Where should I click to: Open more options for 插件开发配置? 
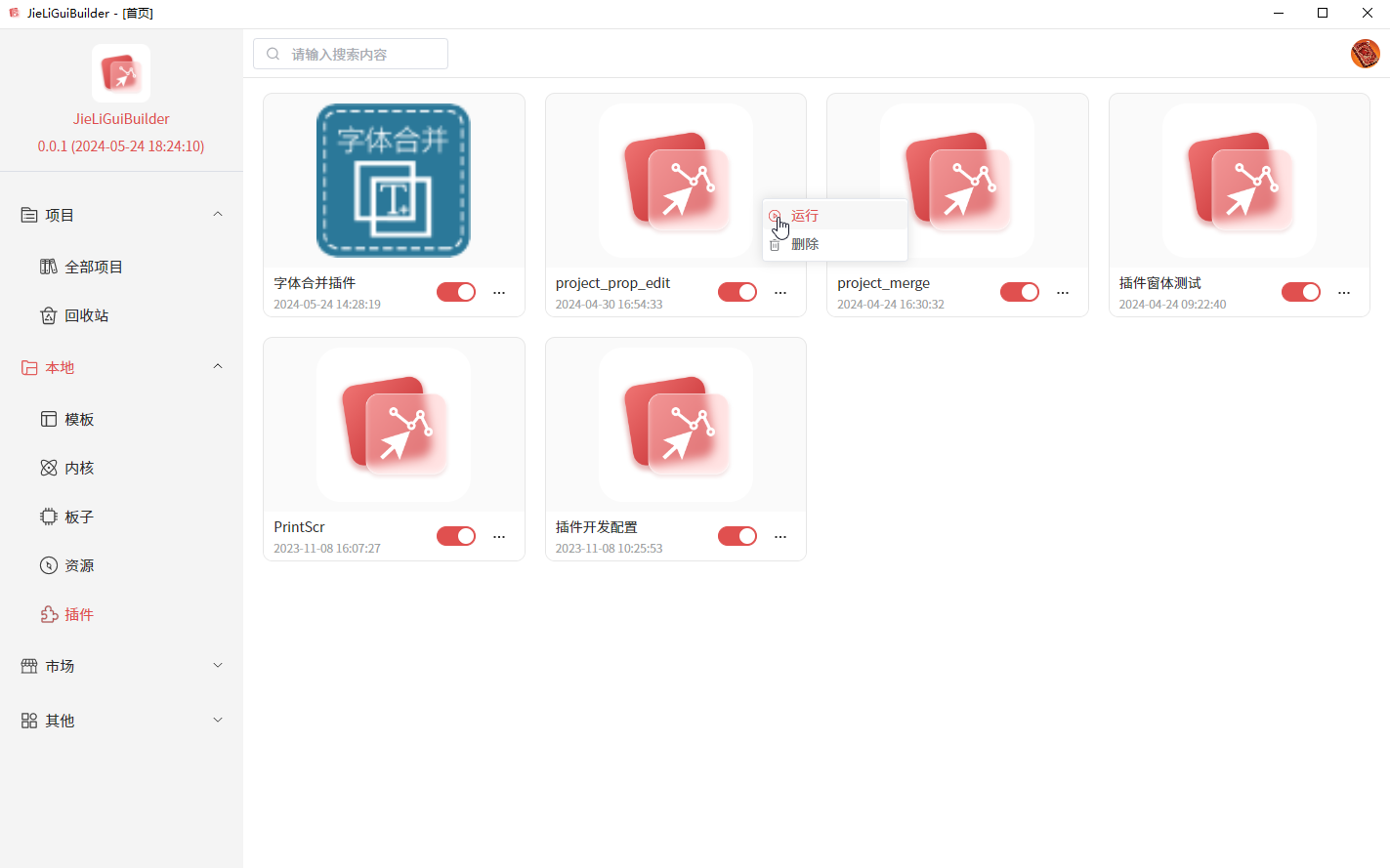click(x=780, y=537)
